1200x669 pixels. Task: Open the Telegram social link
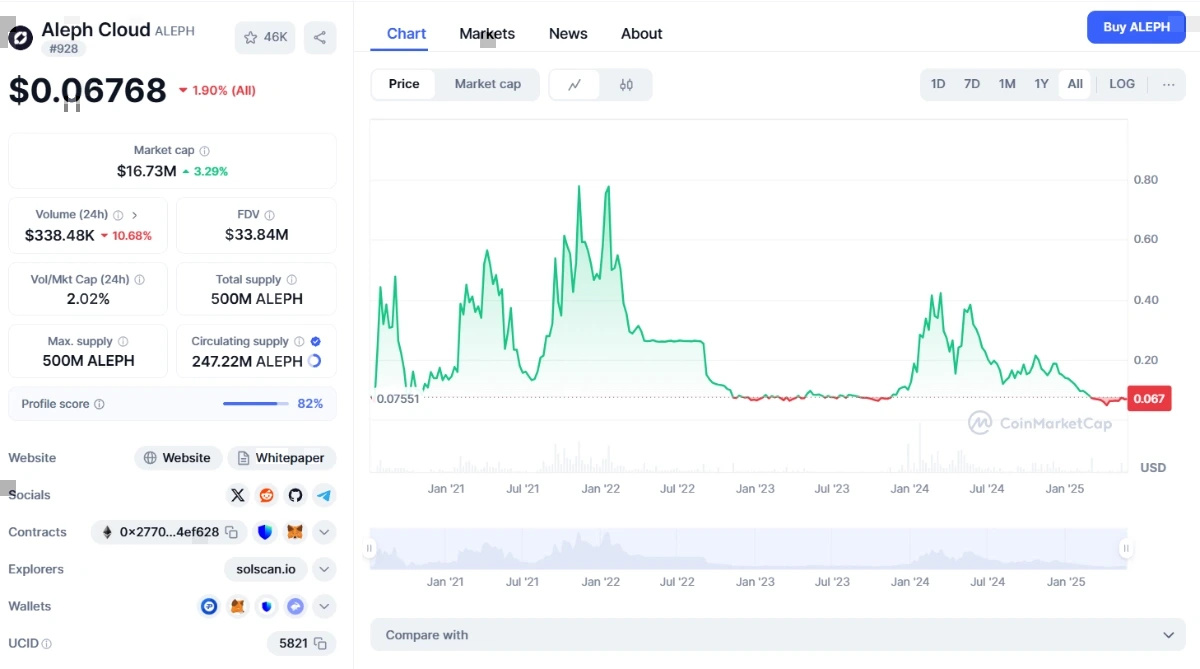[324, 495]
